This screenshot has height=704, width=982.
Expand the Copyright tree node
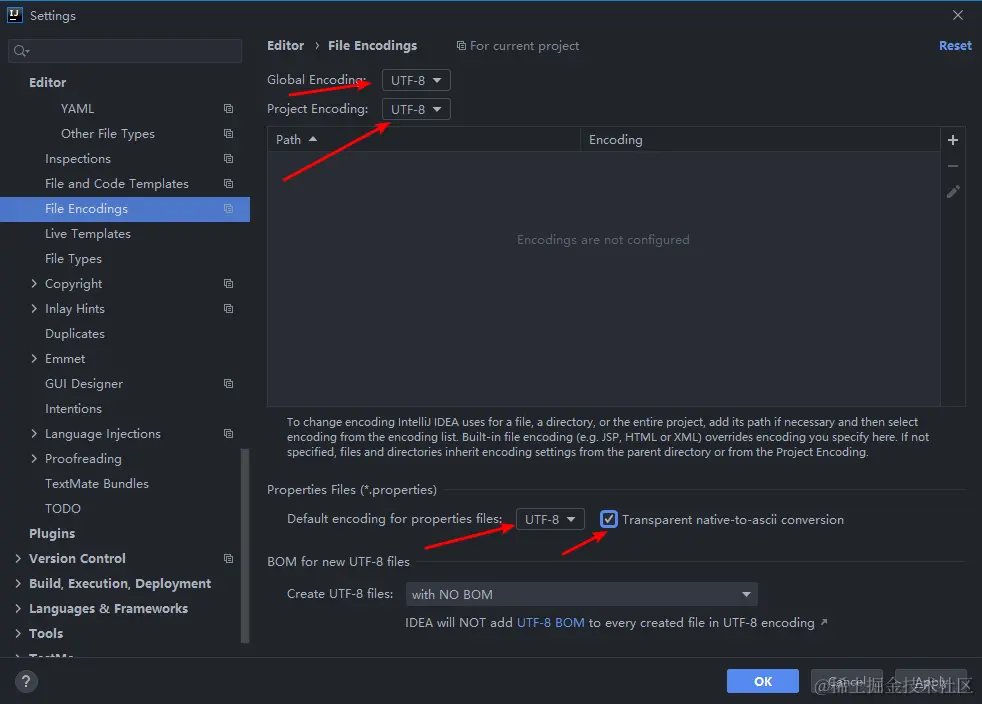pyautogui.click(x=34, y=284)
